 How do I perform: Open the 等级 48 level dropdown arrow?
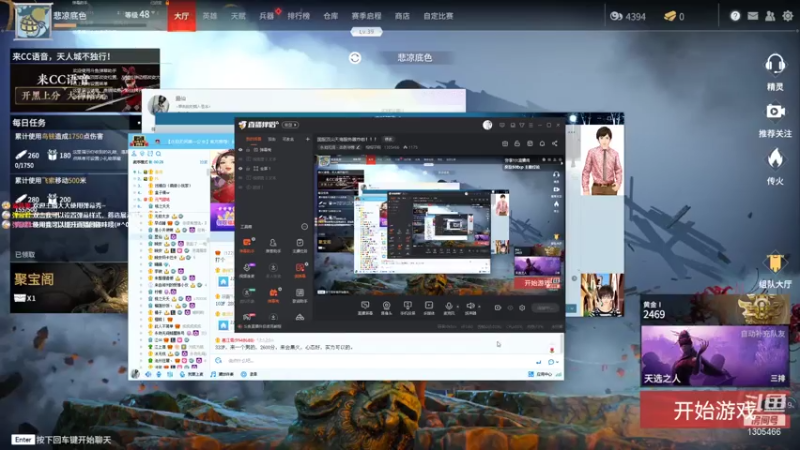tap(154, 13)
